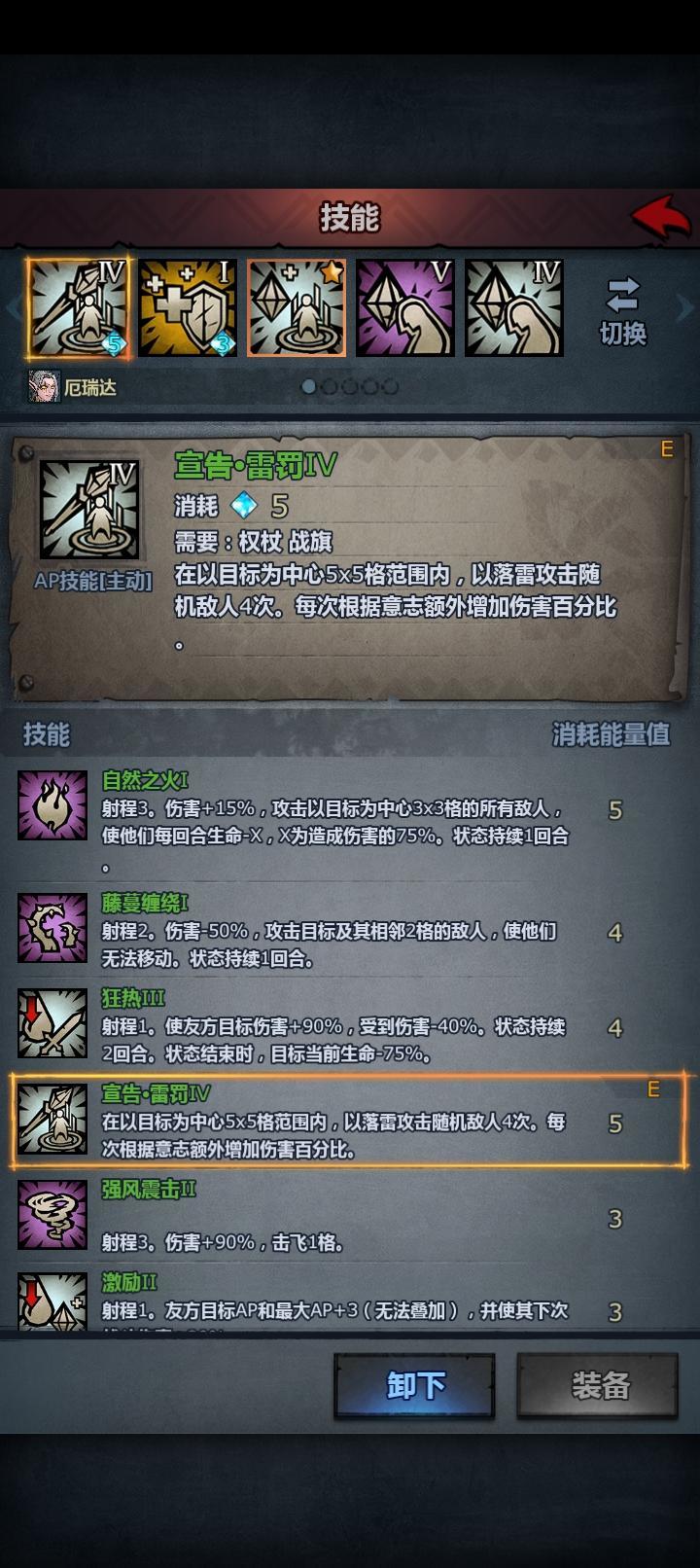Select the starred crystal skill slot

[297, 307]
